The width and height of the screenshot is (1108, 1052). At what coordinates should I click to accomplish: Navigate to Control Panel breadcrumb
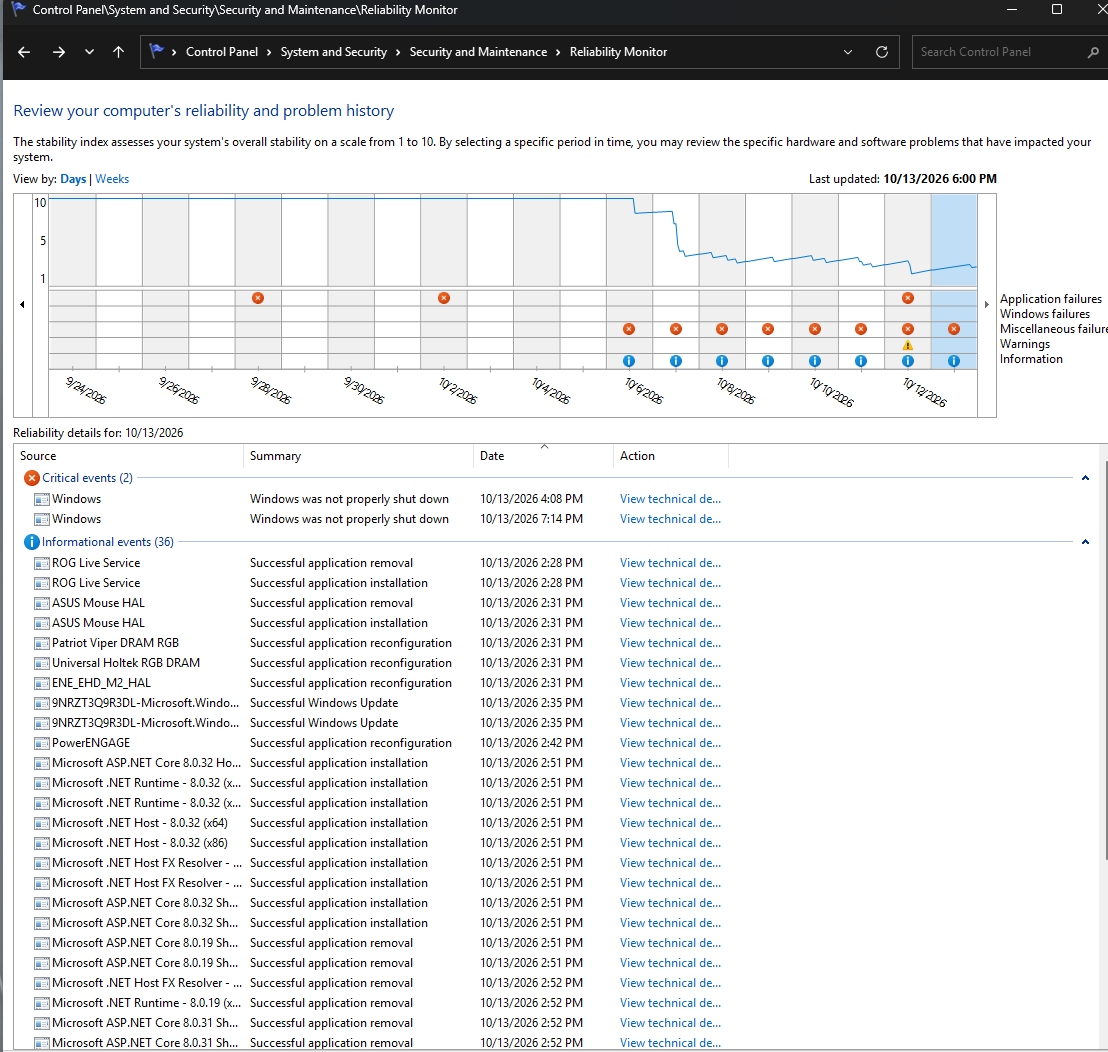[x=222, y=52]
